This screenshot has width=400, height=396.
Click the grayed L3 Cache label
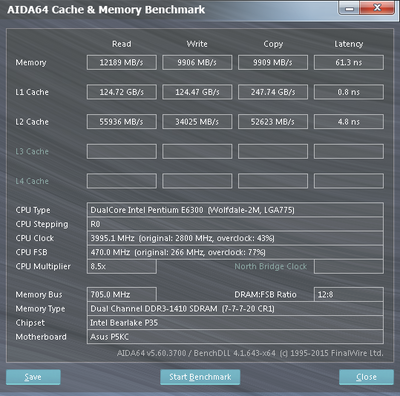tap(32, 151)
